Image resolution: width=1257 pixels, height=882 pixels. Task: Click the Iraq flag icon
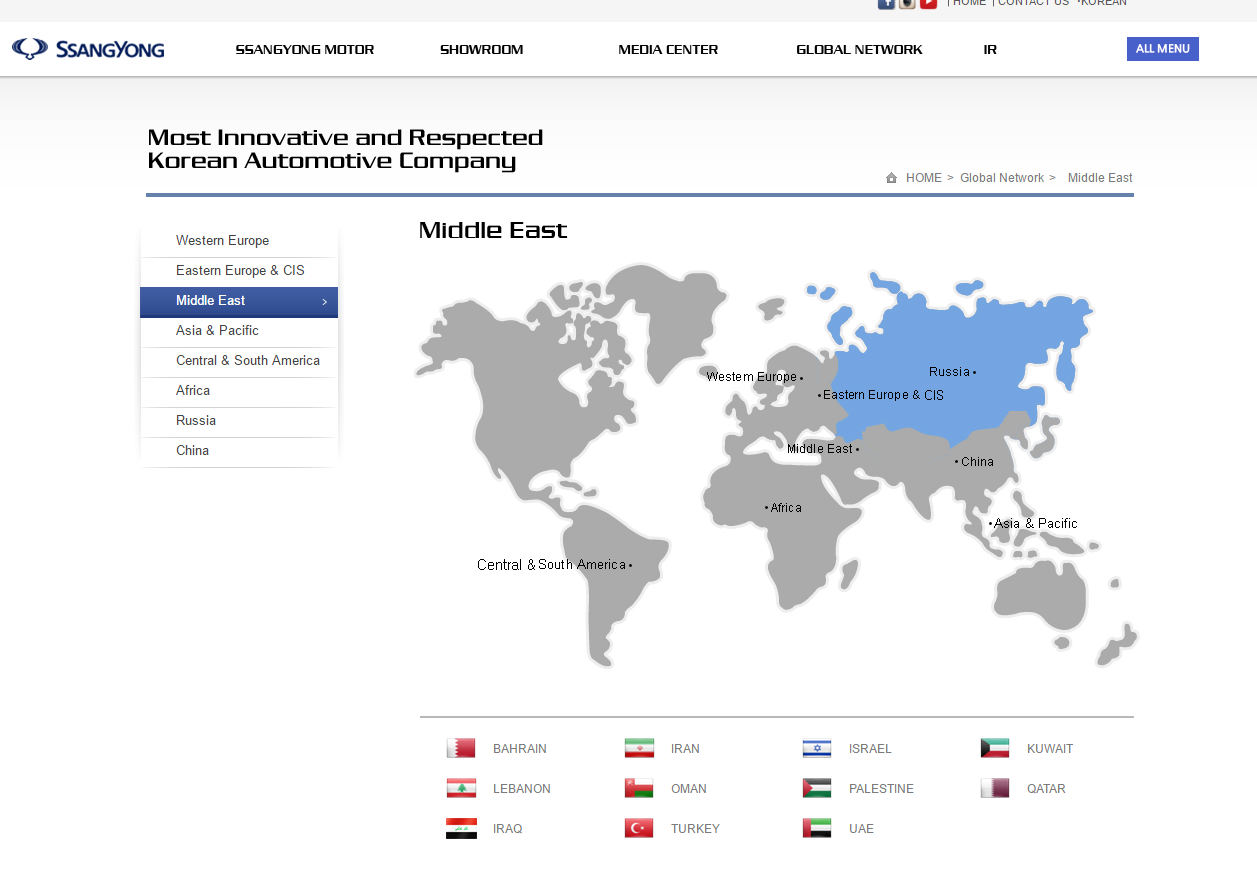click(461, 828)
